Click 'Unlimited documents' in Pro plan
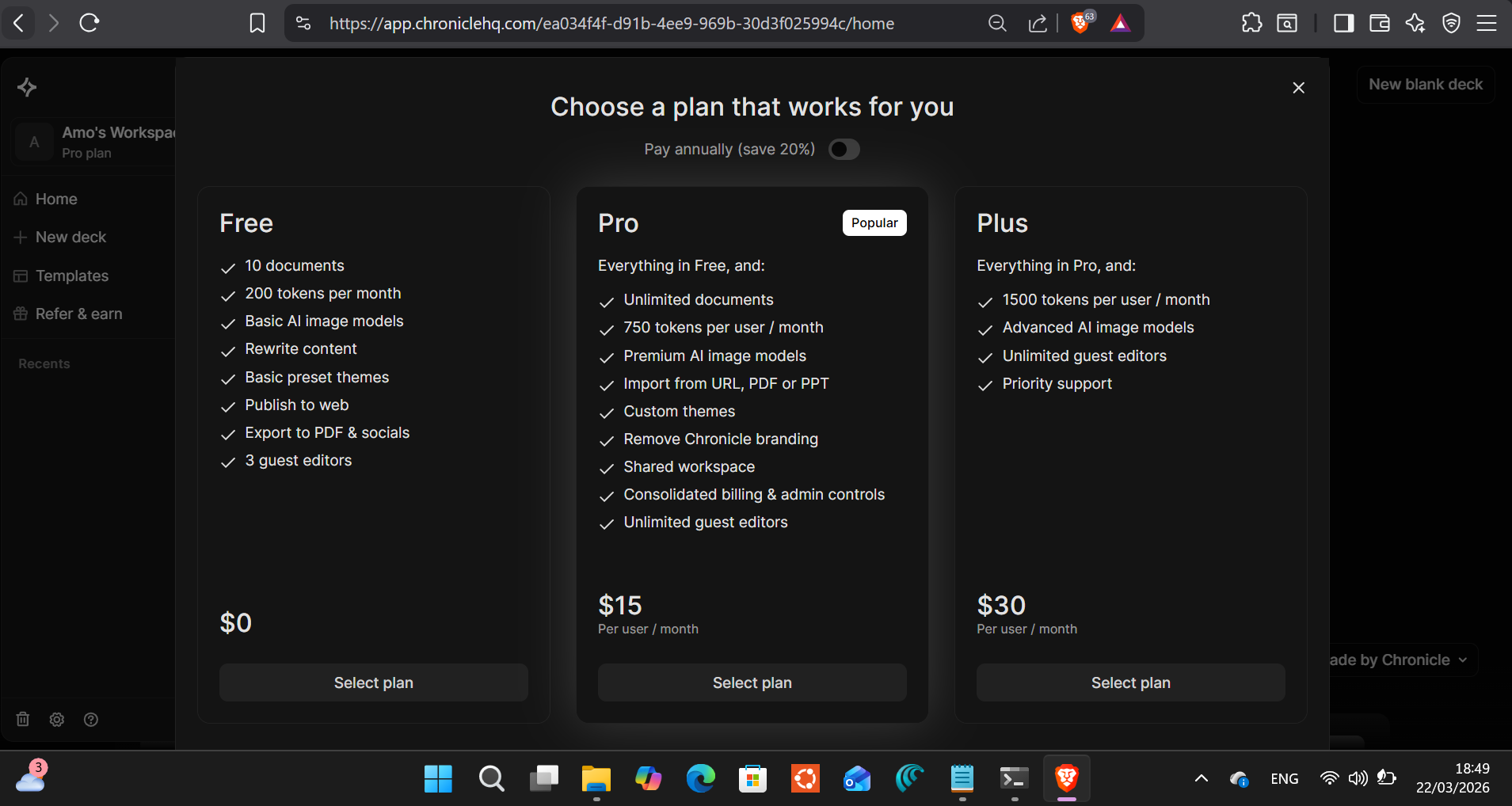The width and height of the screenshot is (1512, 806). click(698, 299)
